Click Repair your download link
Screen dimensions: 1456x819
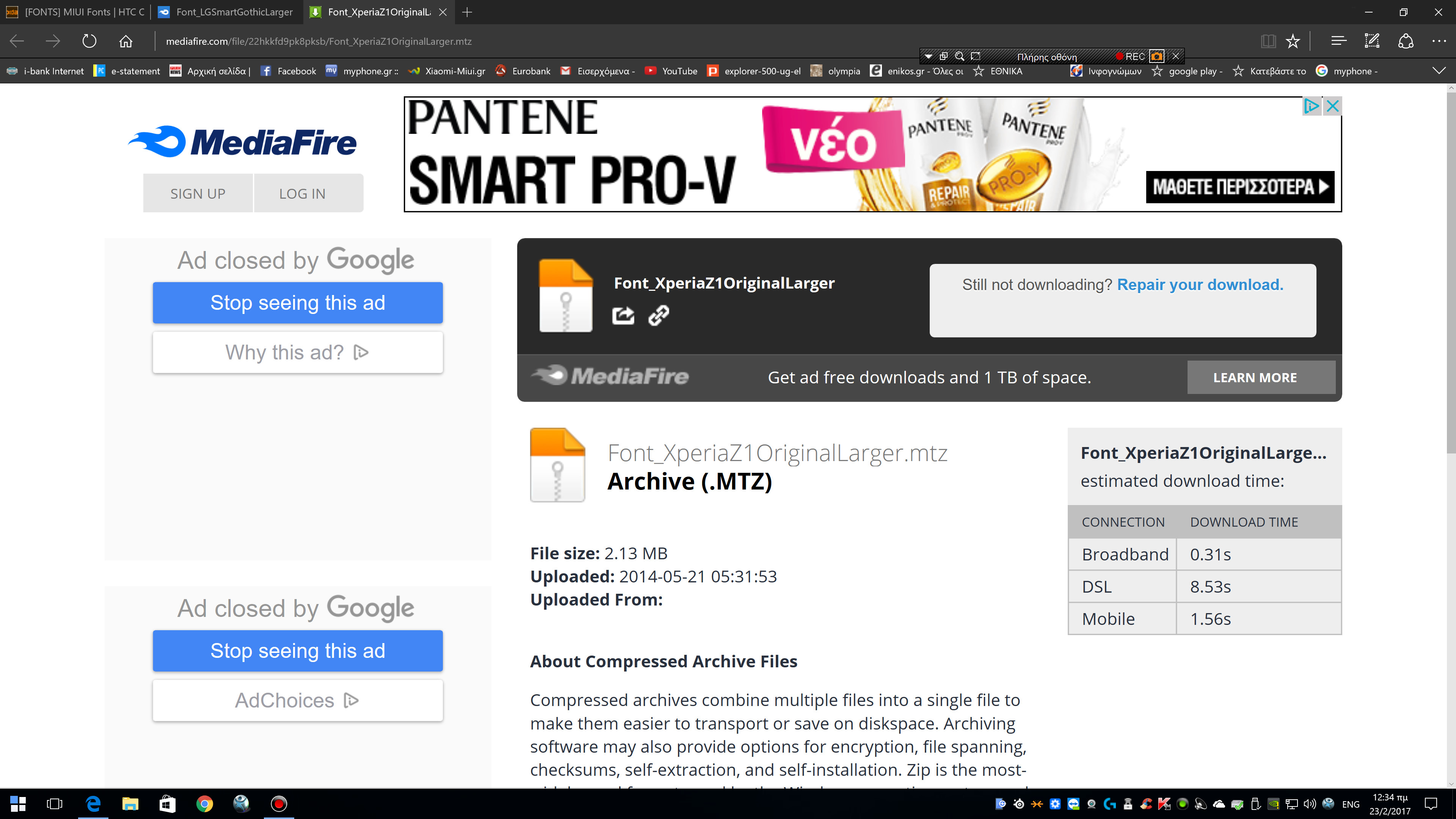point(1200,285)
